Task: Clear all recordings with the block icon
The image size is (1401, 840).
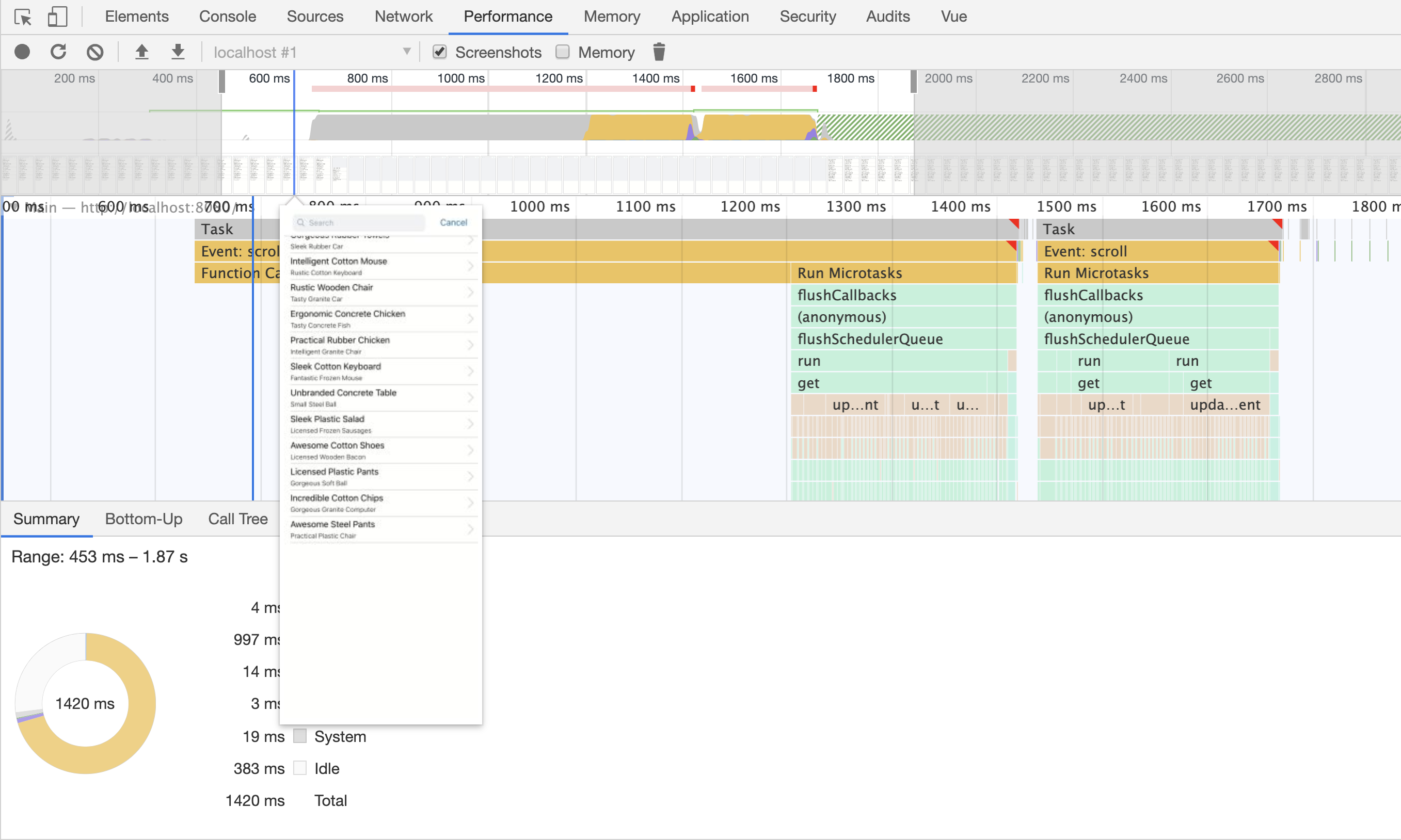Action: point(94,52)
